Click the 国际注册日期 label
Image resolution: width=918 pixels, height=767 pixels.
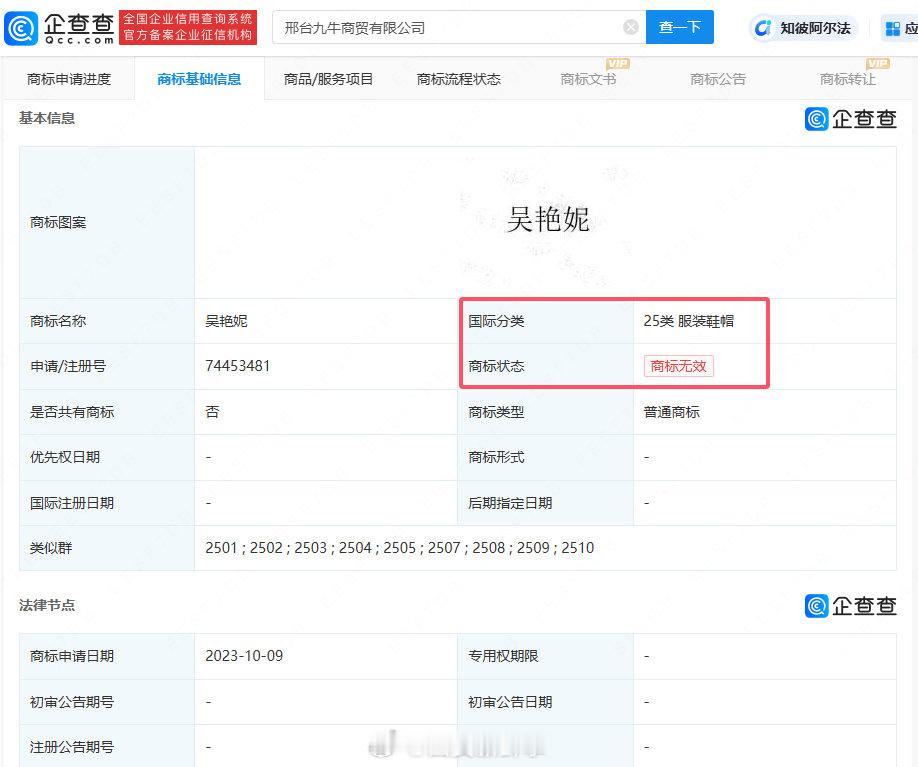click(72, 503)
